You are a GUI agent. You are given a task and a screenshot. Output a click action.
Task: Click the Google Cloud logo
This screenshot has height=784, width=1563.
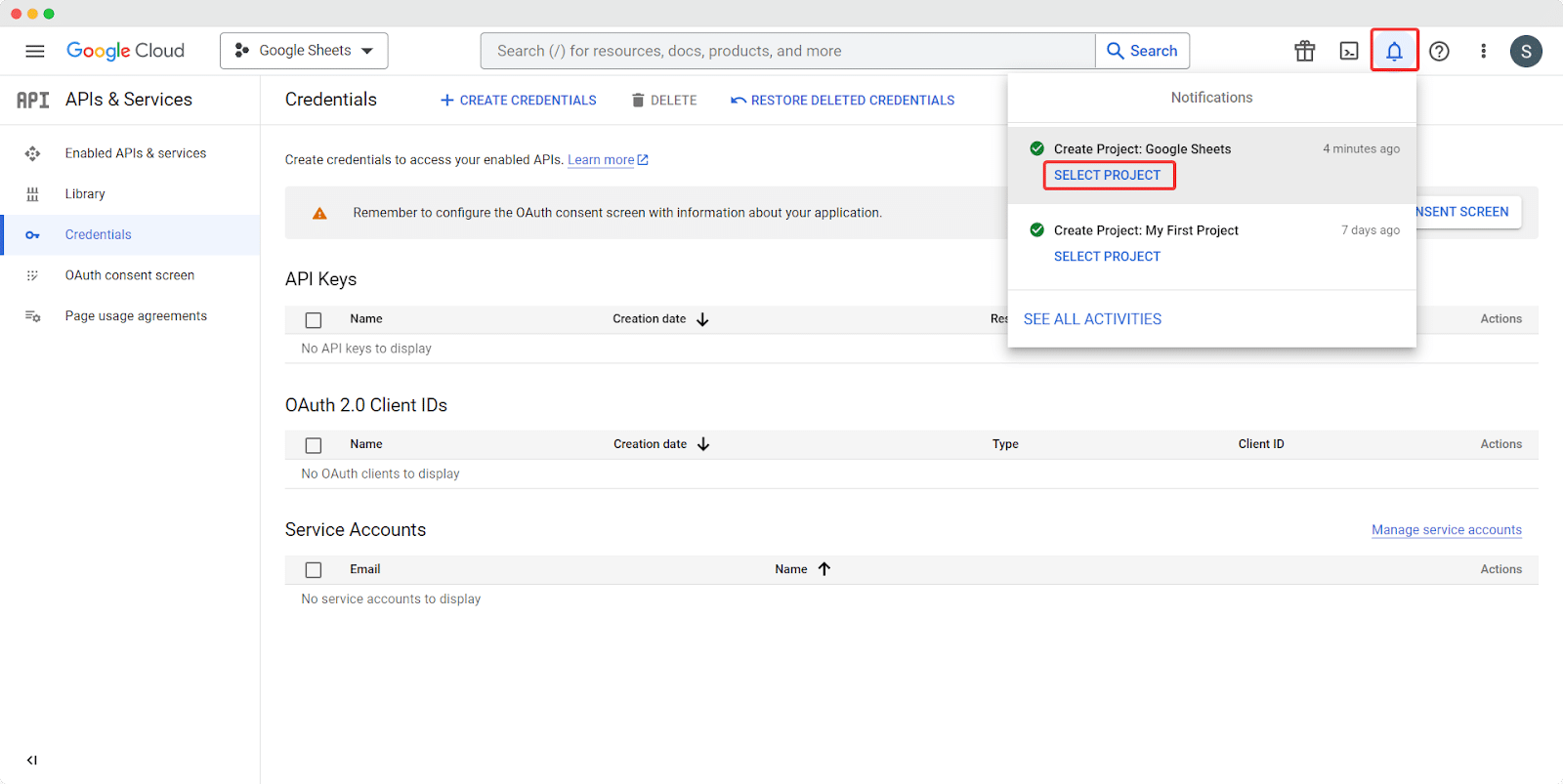click(x=125, y=51)
